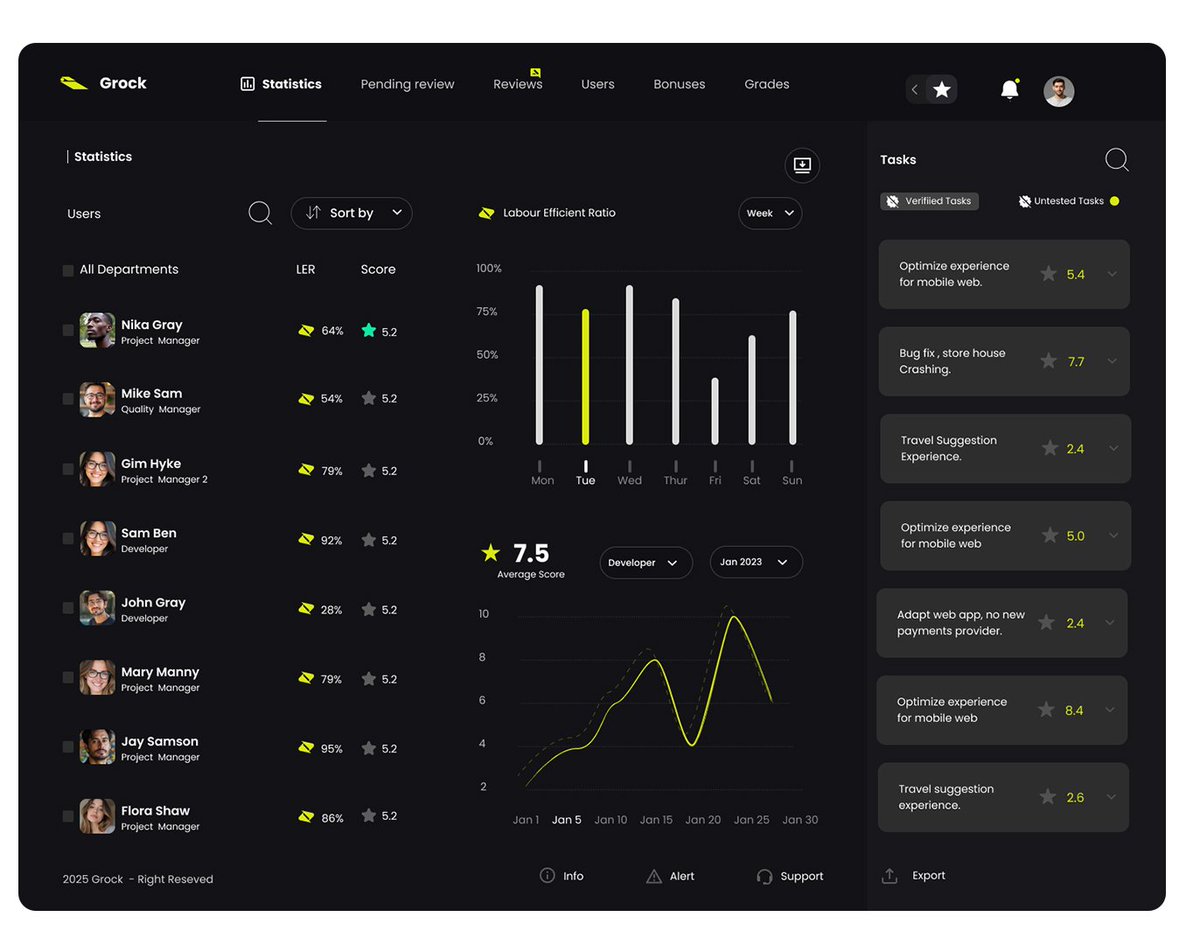Click the Grock logo icon
The width and height of the screenshot is (1200, 945).
[x=74, y=84]
